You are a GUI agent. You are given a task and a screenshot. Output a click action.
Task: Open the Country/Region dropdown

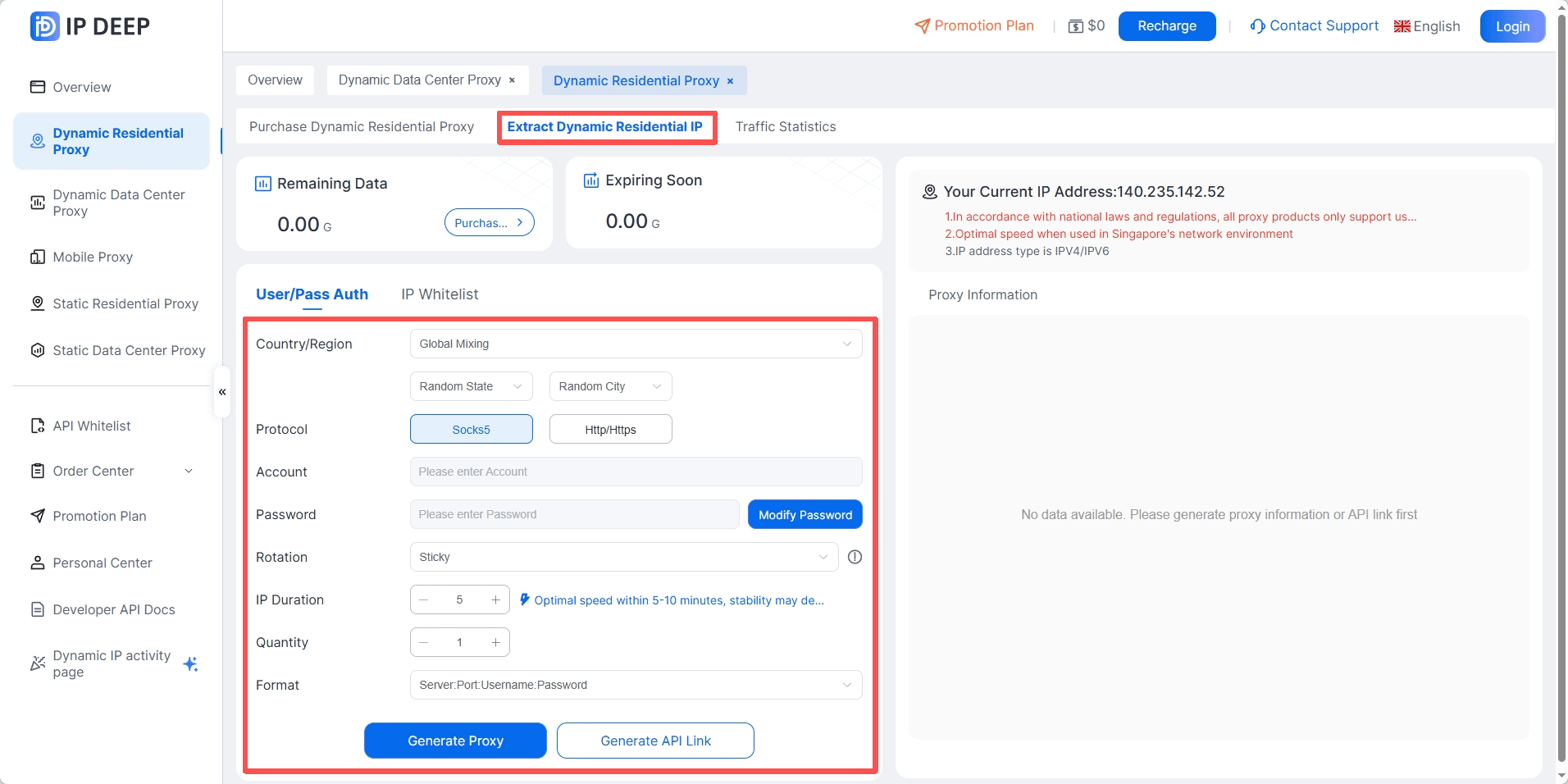[636, 344]
